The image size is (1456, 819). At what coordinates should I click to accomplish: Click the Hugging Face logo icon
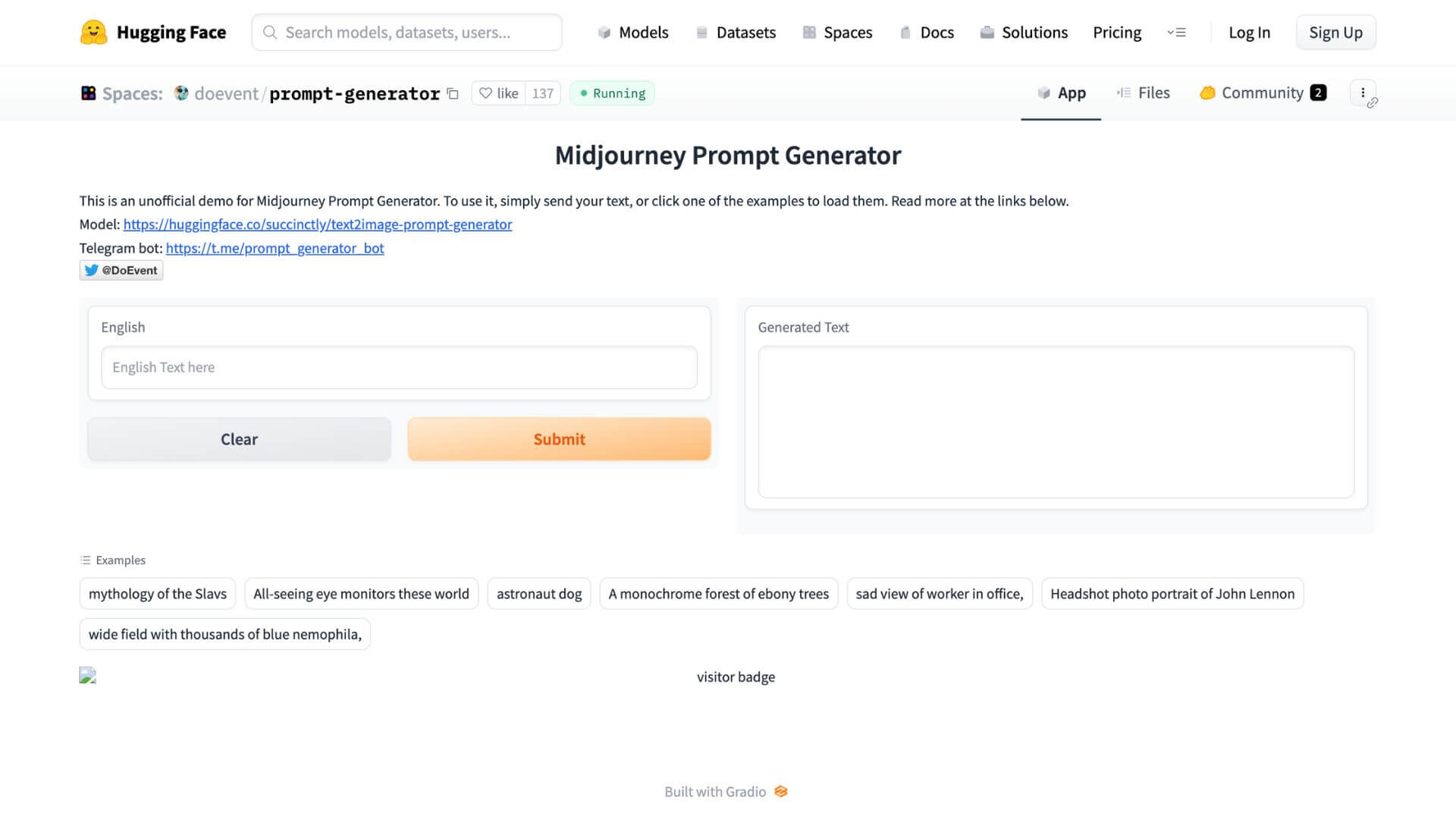click(x=93, y=33)
